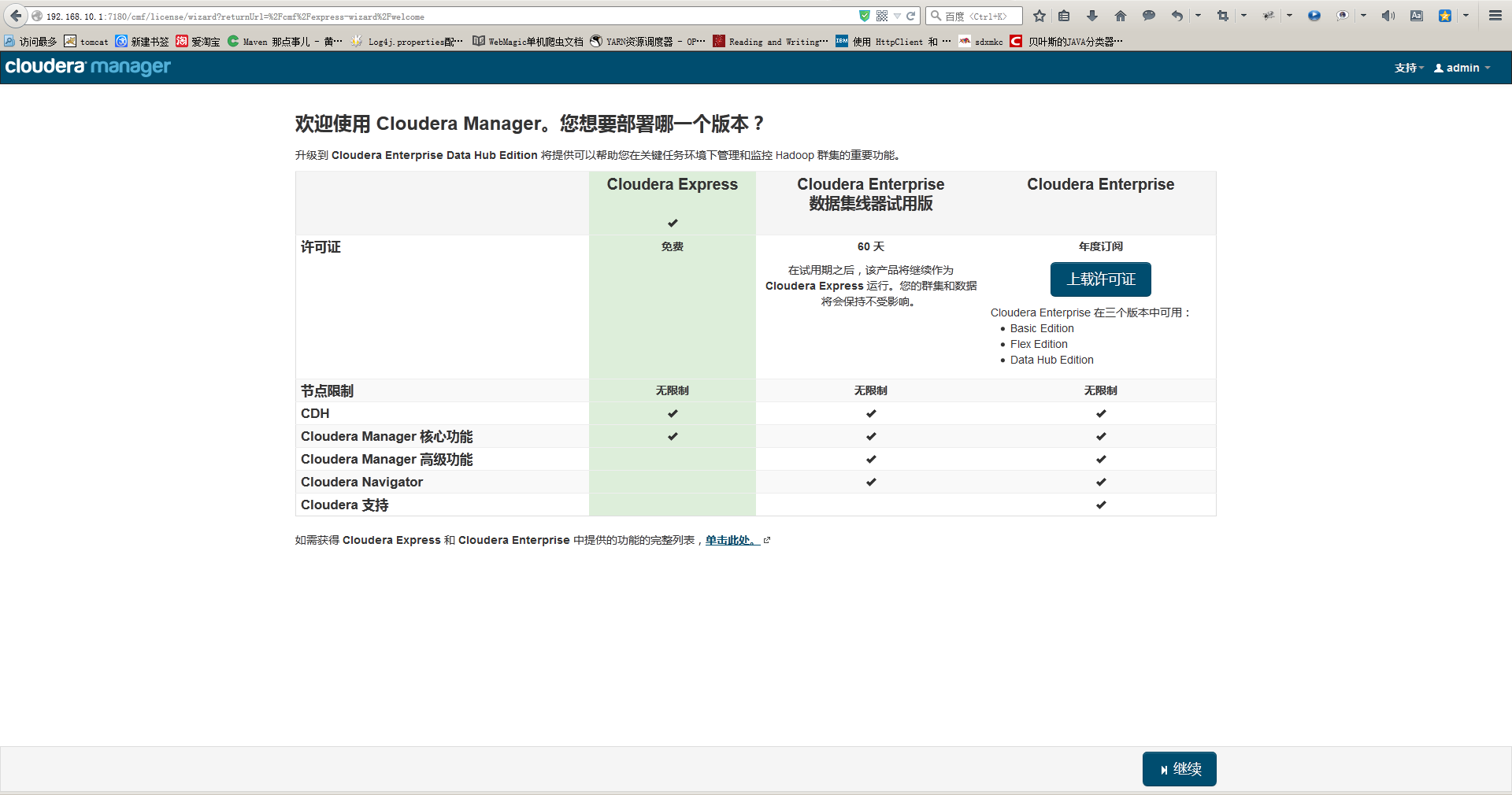Screen dimensions: 1512x795
Task: Click the undo arrow toolbar icon
Action: tap(1177, 16)
